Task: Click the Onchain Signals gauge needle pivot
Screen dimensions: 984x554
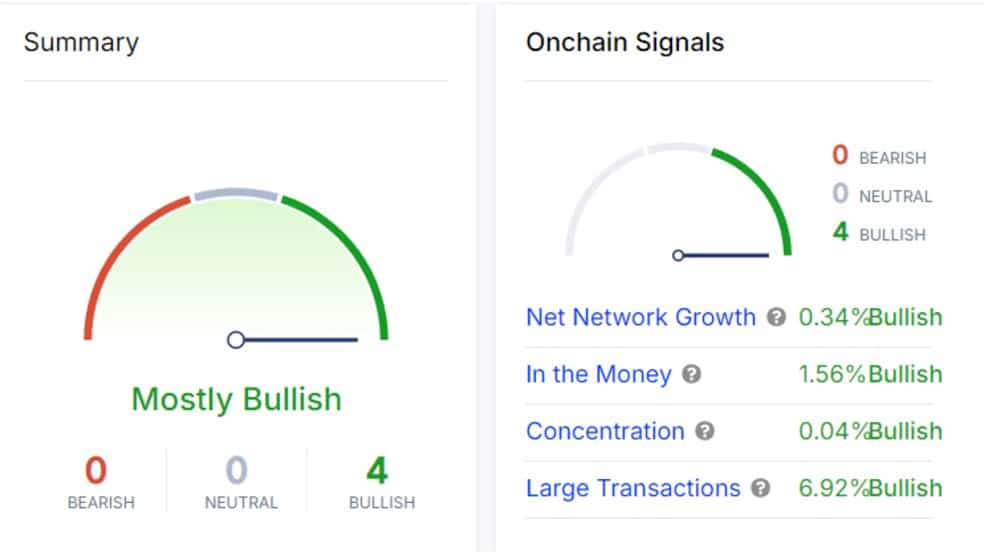Action: click(678, 255)
